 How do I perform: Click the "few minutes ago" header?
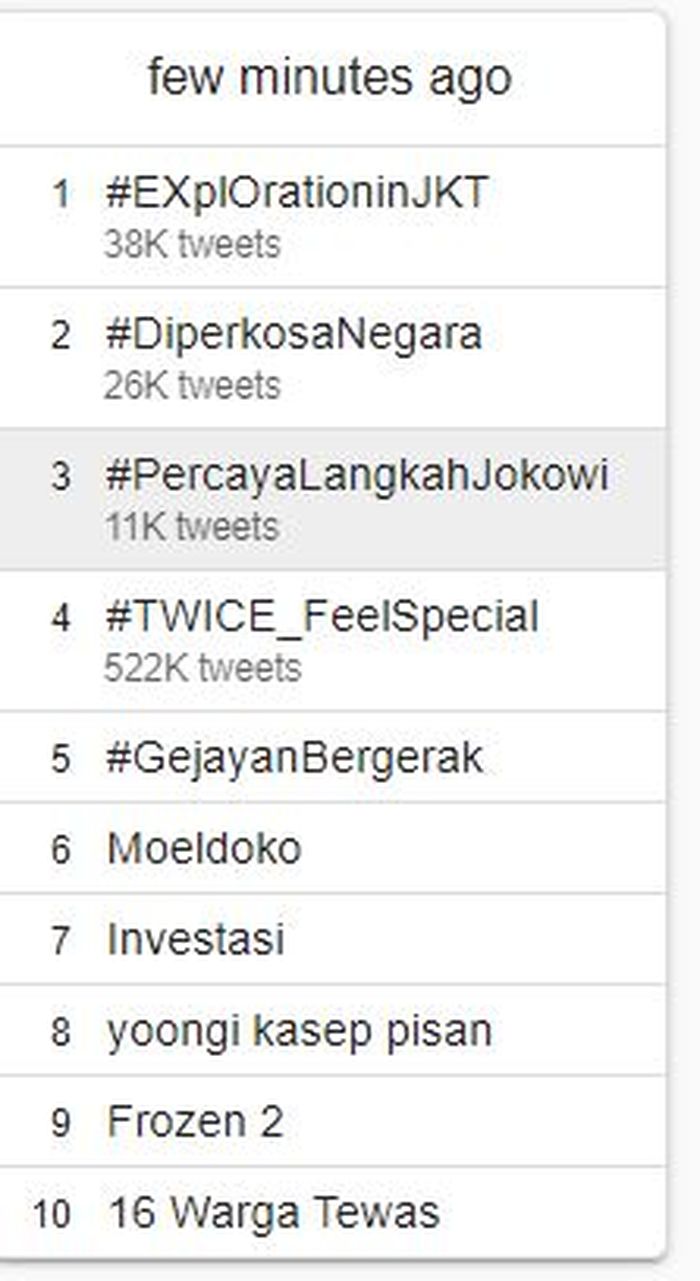330,78
